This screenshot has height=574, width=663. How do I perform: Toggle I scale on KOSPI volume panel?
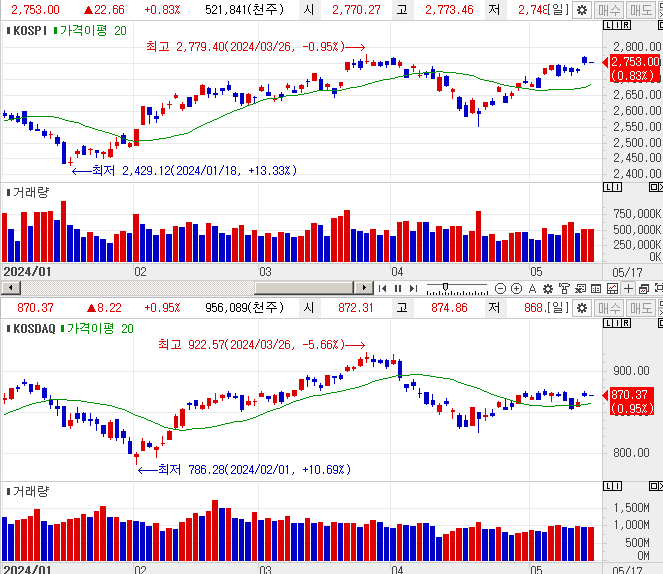(617, 187)
